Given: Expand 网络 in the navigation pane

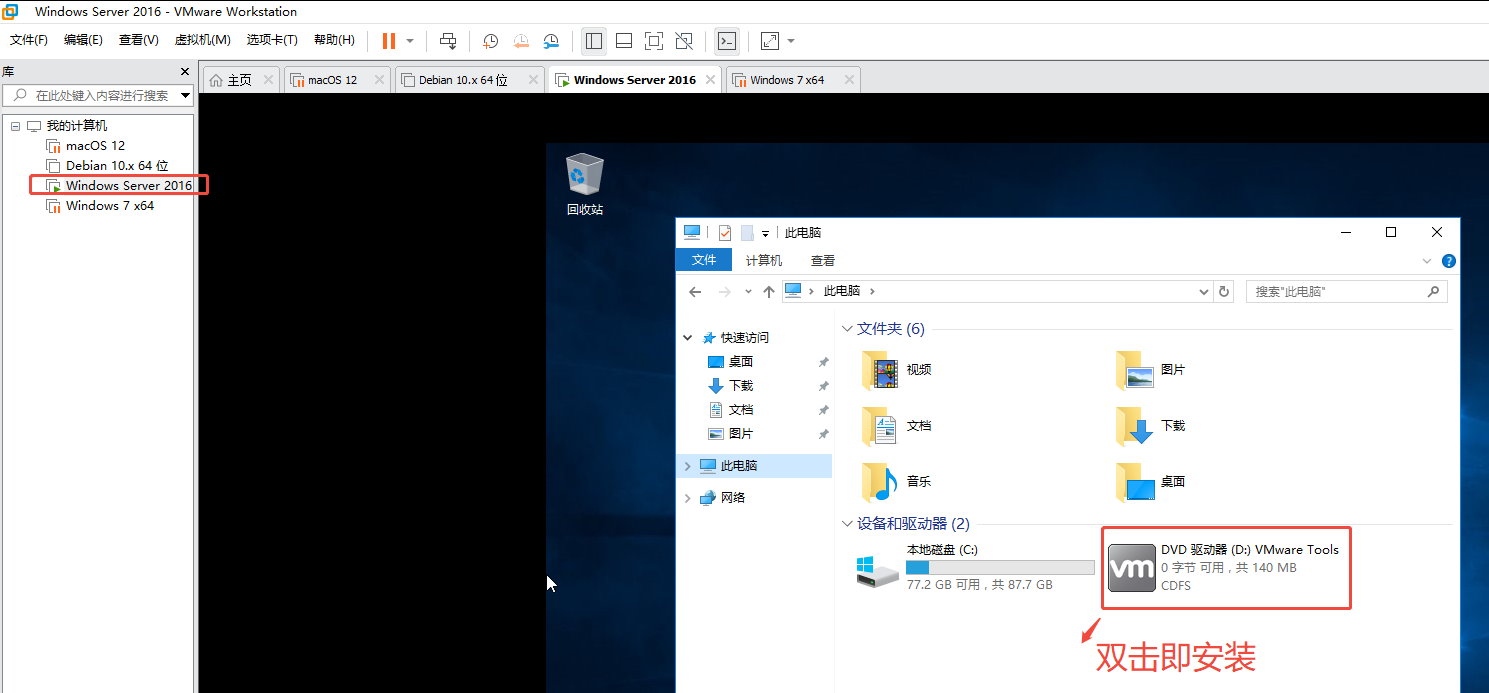Looking at the screenshot, I should click(688, 498).
